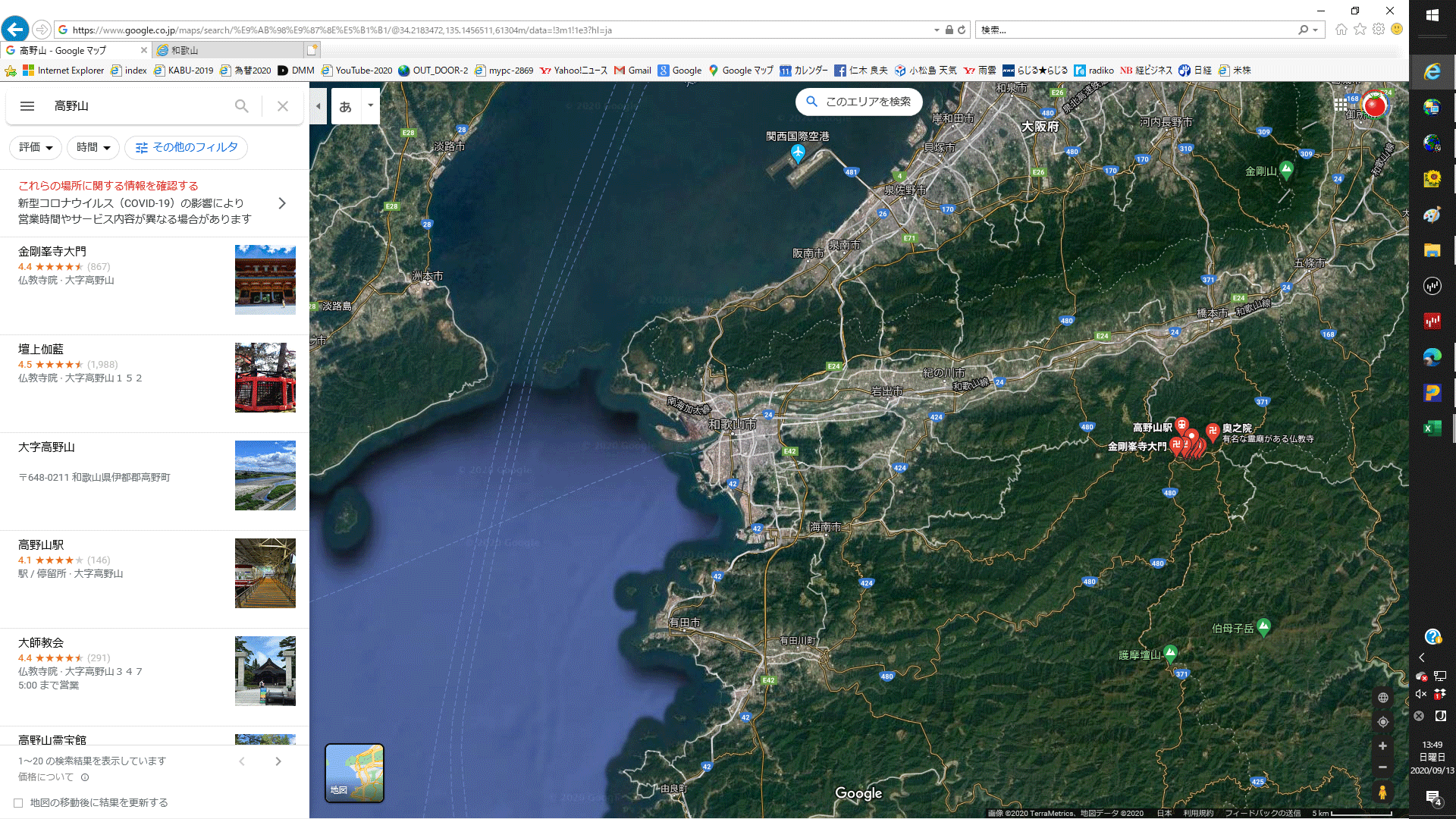Open Windows Start button
This screenshot has width=1456, height=819.
point(1432,15)
